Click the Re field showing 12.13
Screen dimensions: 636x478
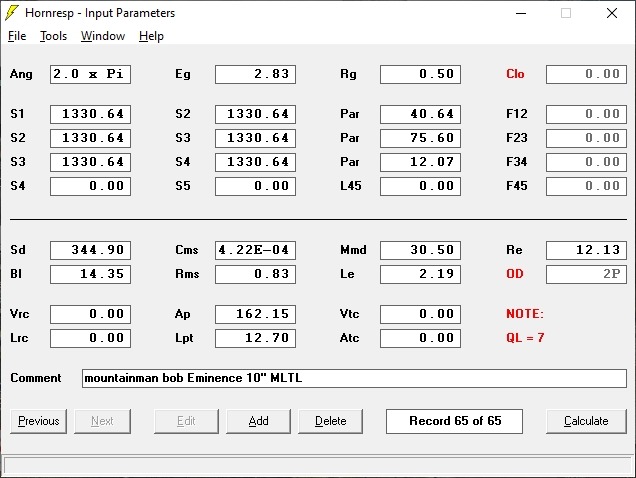coord(586,250)
